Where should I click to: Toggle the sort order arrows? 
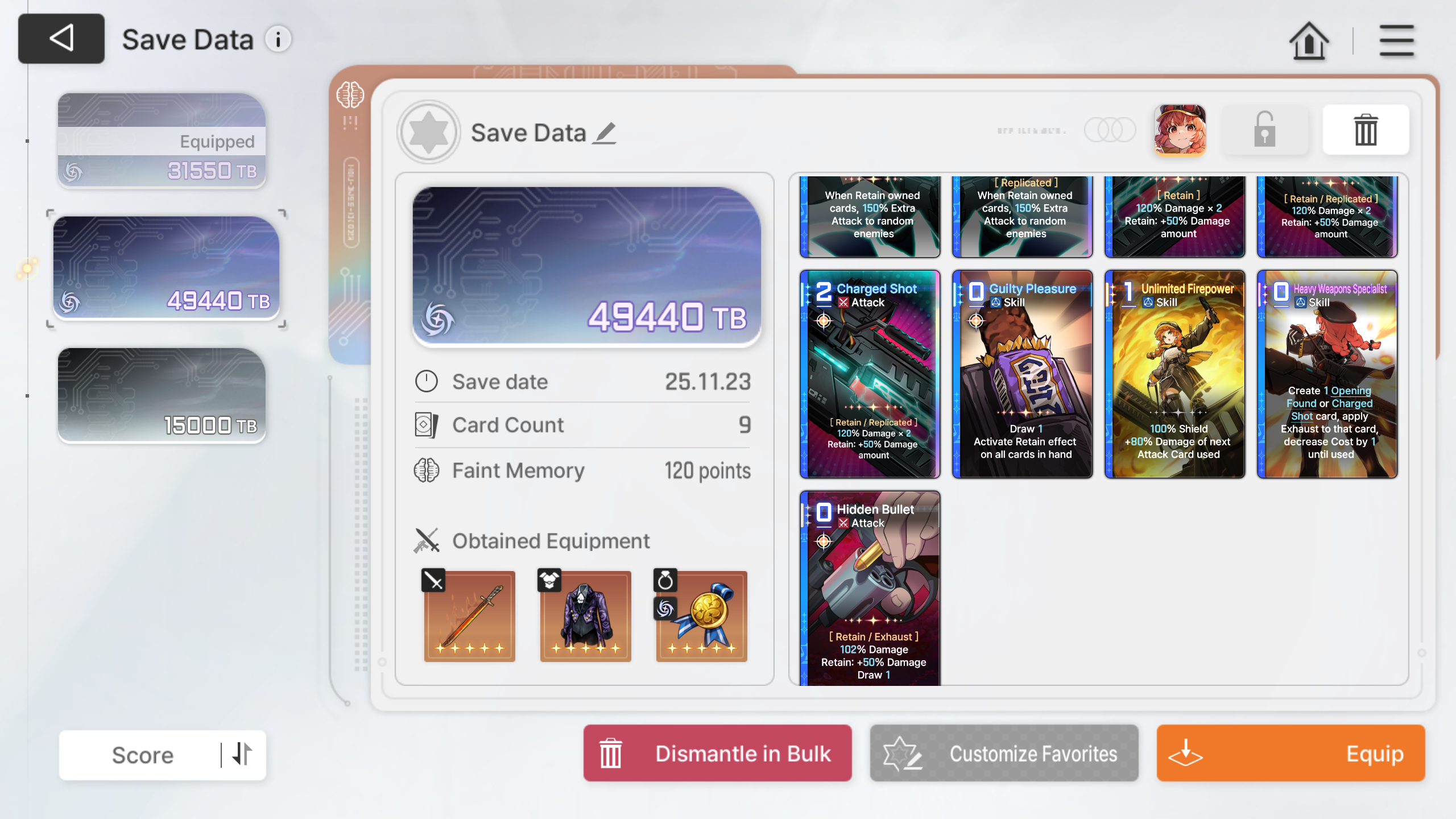point(243,754)
